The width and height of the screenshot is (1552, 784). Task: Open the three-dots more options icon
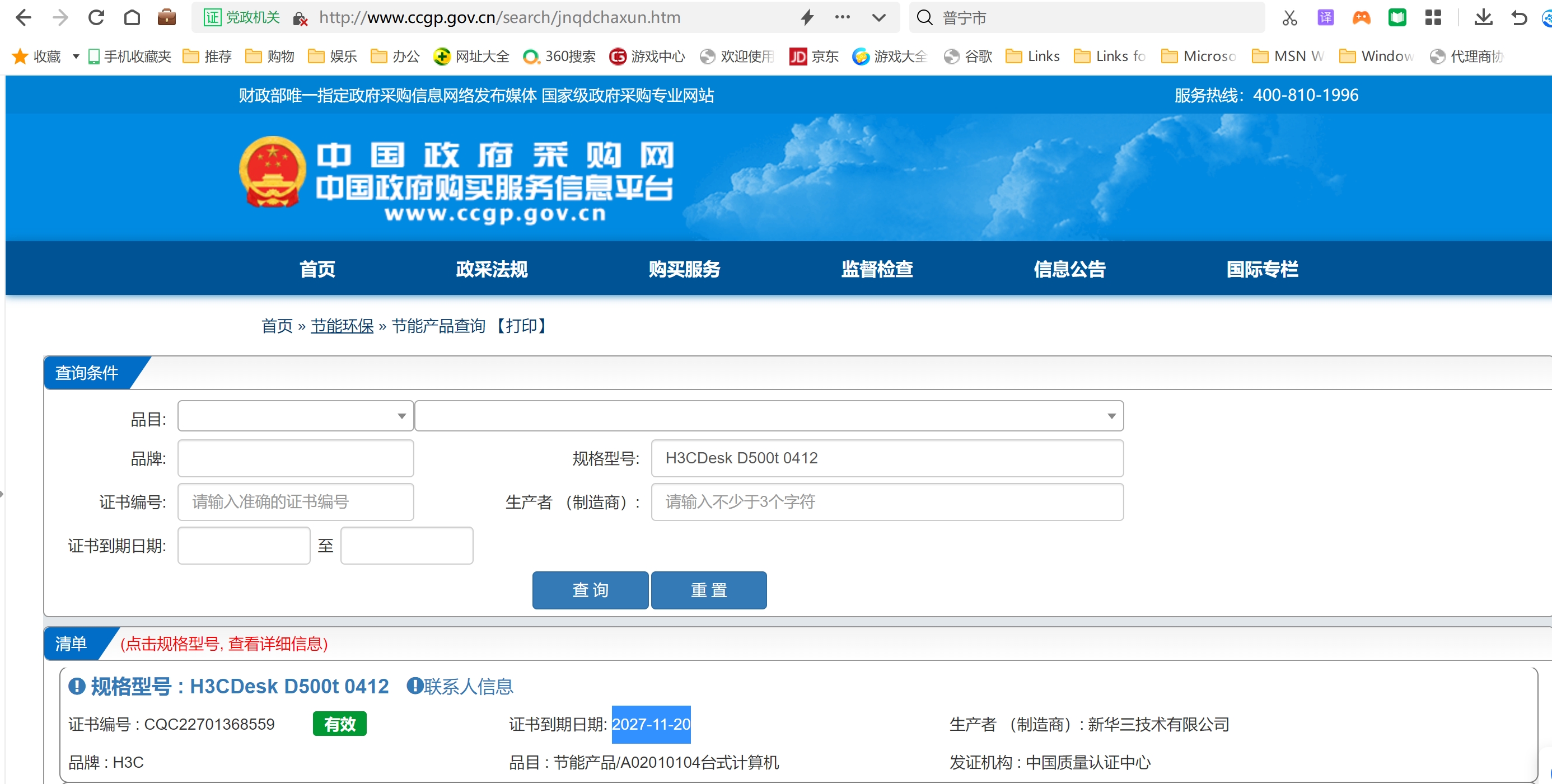(842, 17)
